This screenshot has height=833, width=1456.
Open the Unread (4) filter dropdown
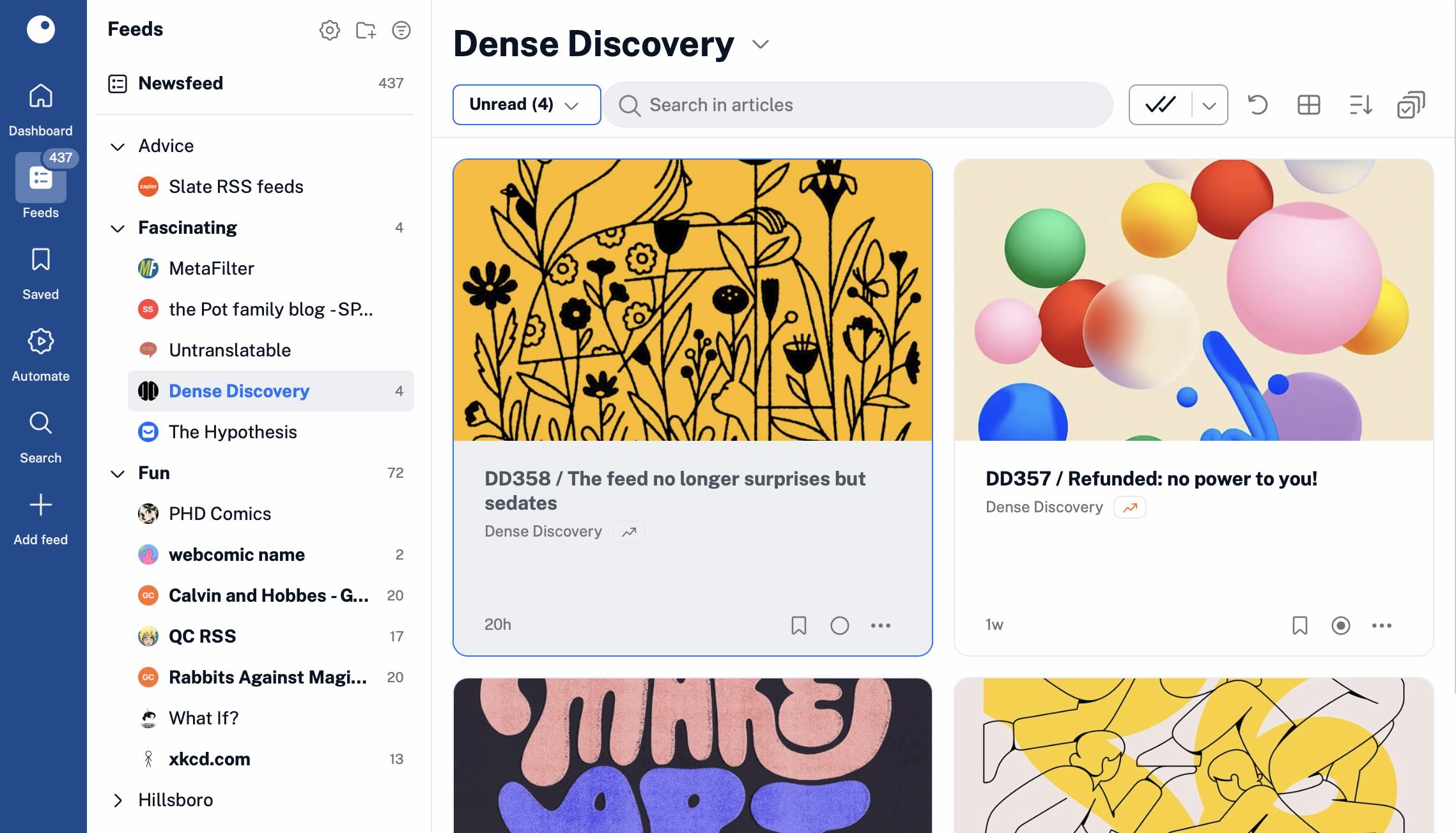click(526, 105)
